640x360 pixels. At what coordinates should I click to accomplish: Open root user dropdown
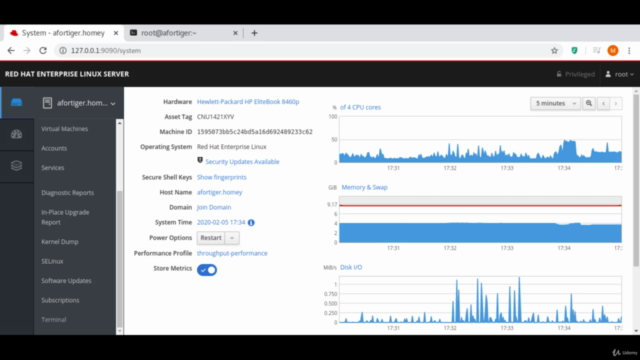pyautogui.click(x=620, y=74)
